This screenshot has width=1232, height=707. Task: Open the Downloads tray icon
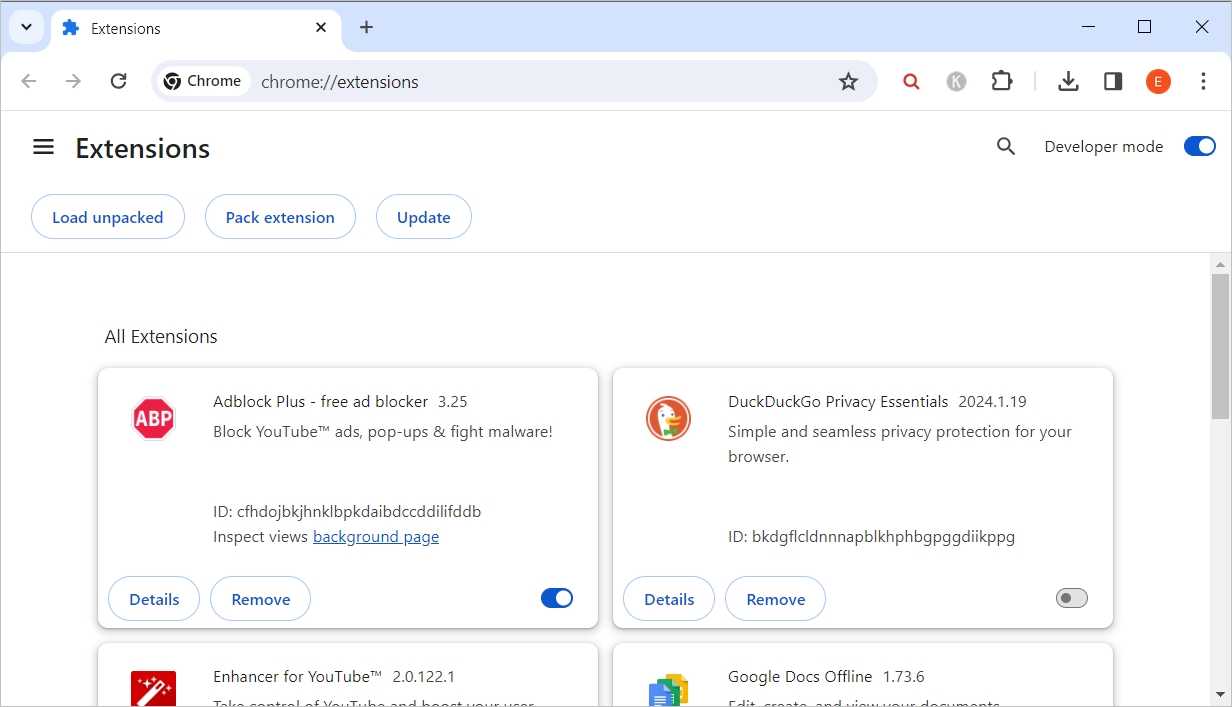(x=1068, y=82)
